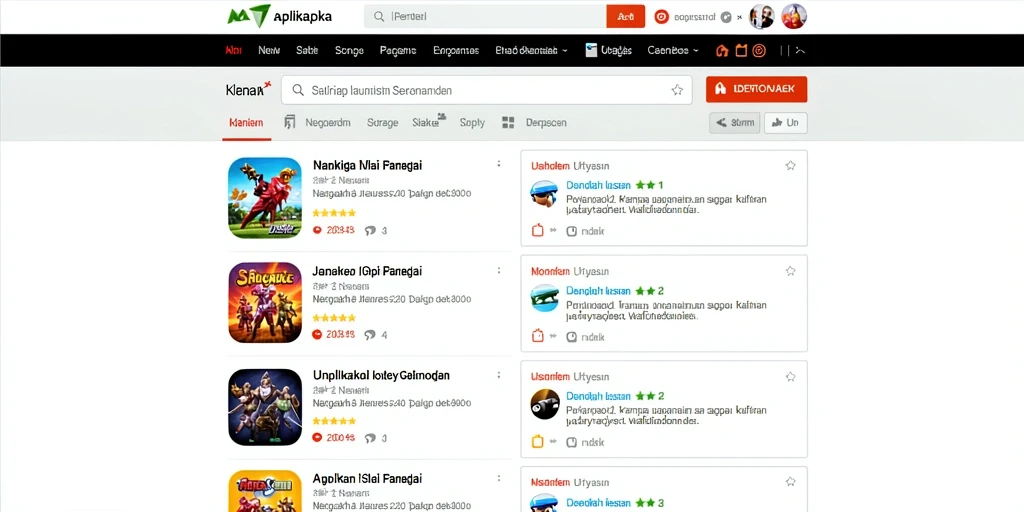Click the red IDEITONAEK button
This screenshot has height=512, width=1024.
coord(756,89)
